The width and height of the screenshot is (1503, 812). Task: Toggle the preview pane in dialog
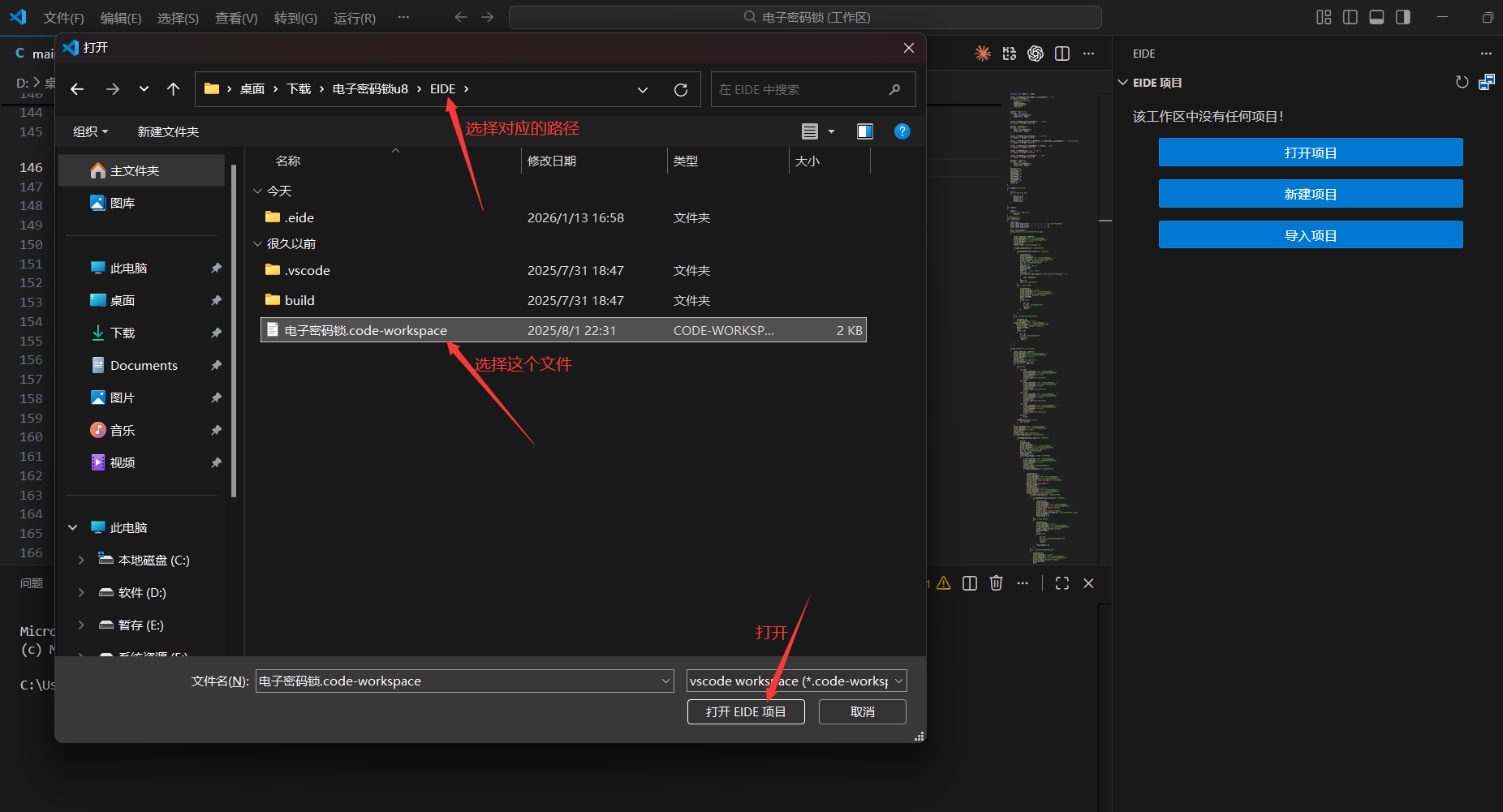[865, 131]
